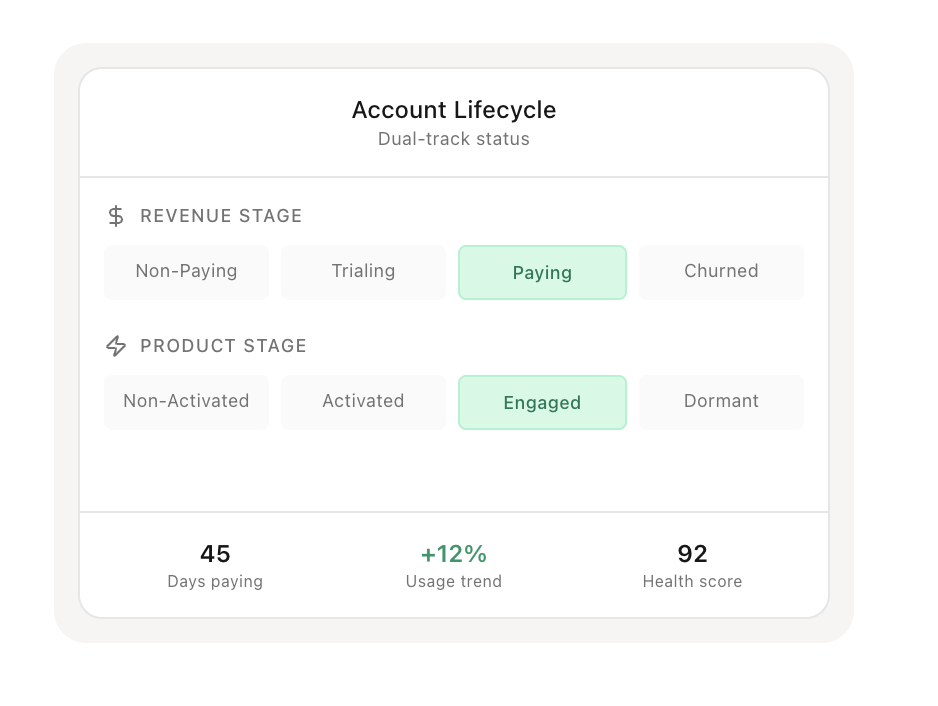Click the lightning bolt Product Stage icon
Image resolution: width=938 pixels, height=706 pixels.
click(x=115, y=345)
